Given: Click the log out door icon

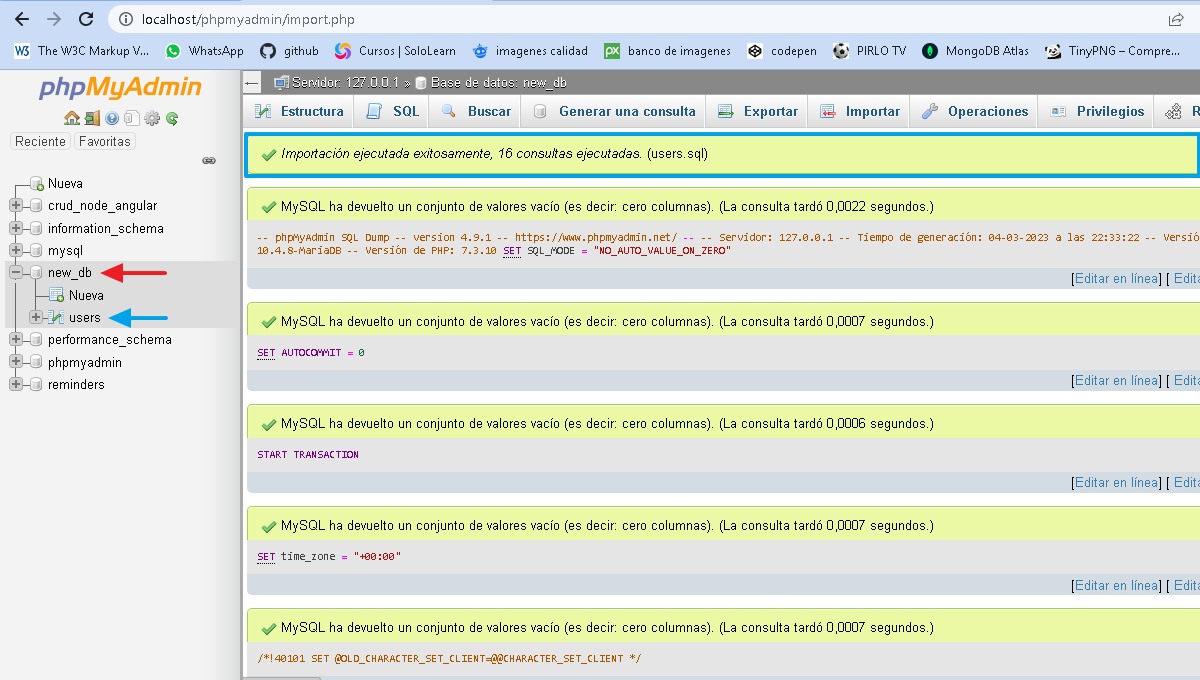Looking at the screenshot, I should [x=91, y=118].
